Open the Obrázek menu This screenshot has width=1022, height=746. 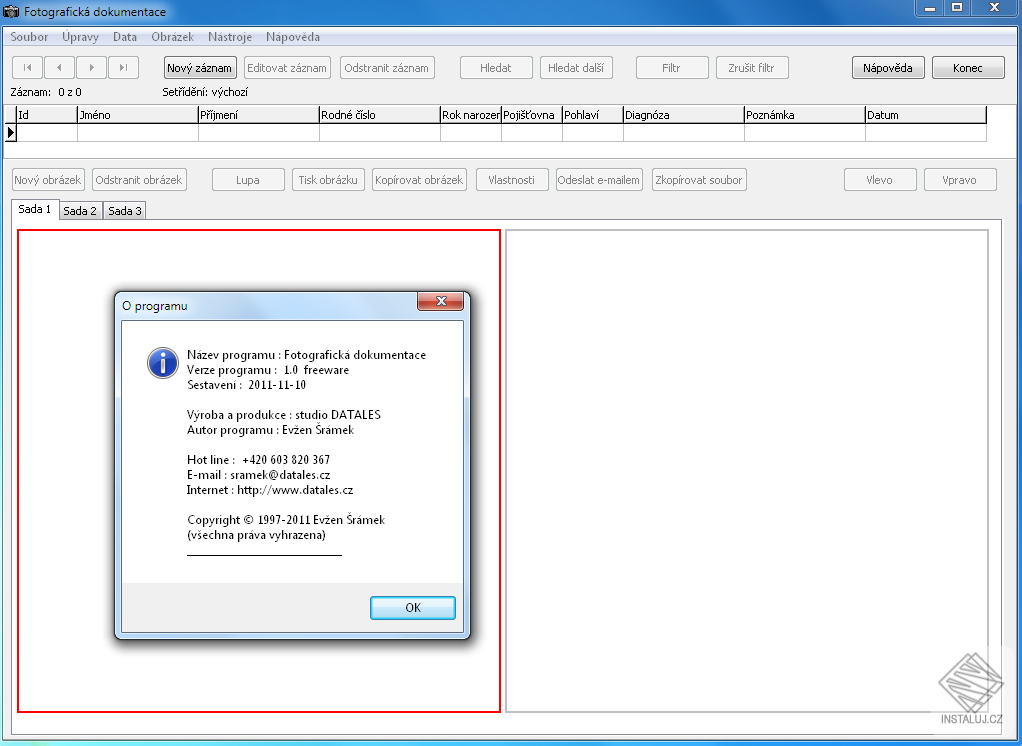(x=172, y=37)
